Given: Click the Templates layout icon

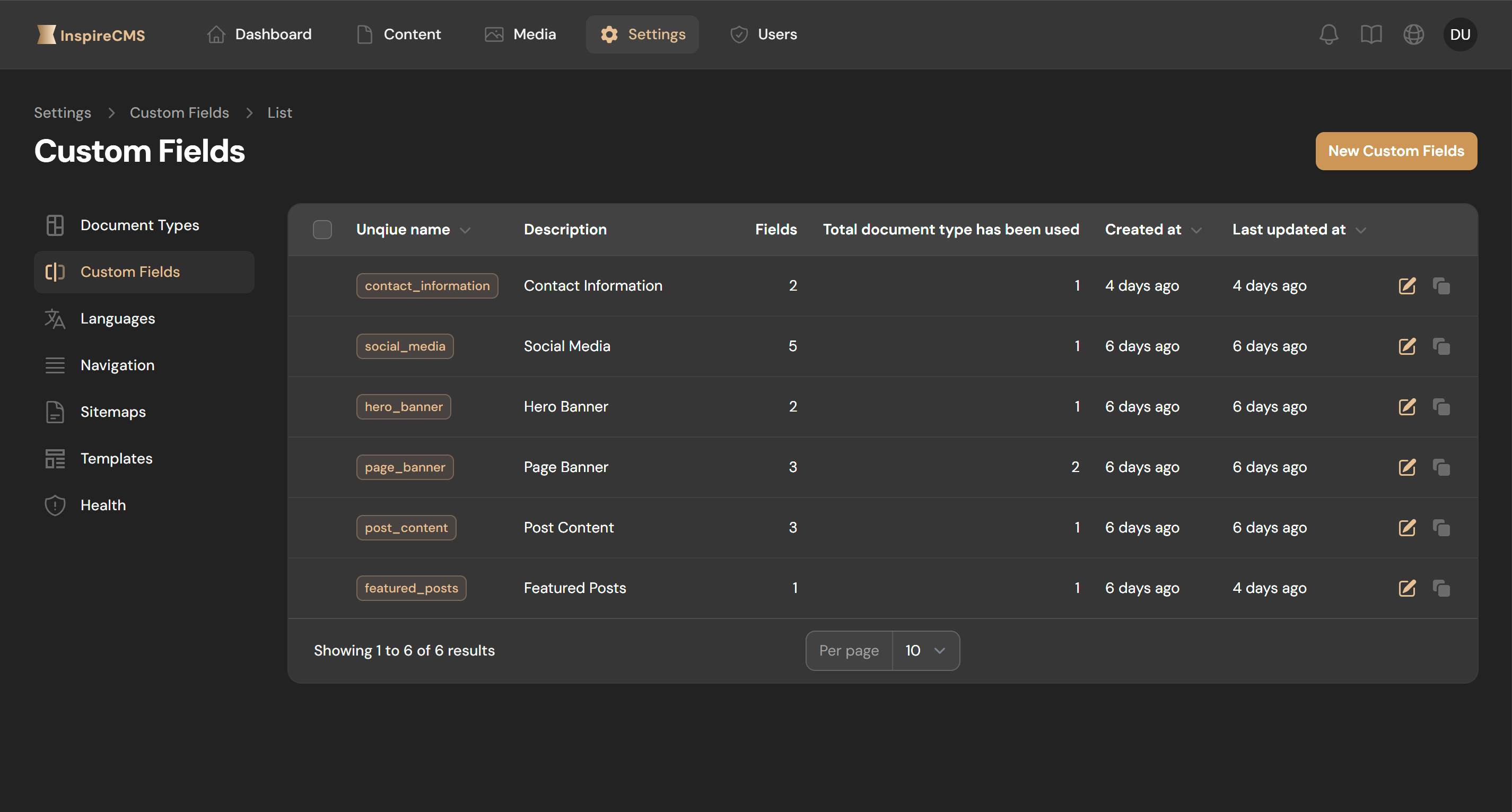Looking at the screenshot, I should coord(55,459).
